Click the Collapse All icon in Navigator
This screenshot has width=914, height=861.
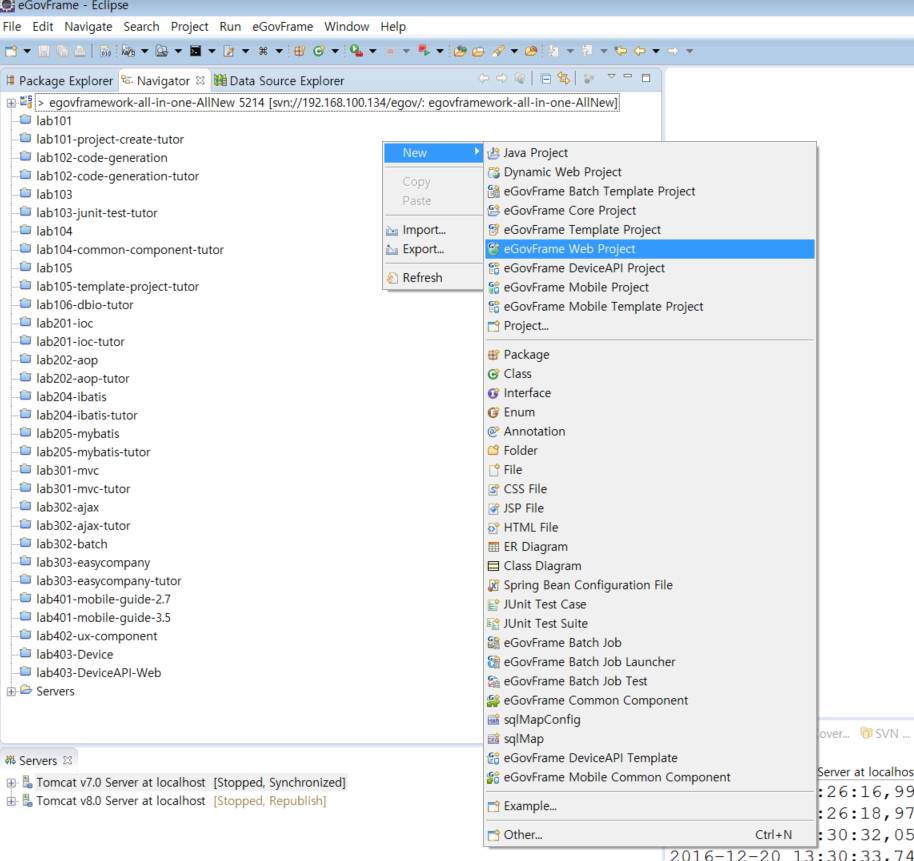click(x=546, y=79)
